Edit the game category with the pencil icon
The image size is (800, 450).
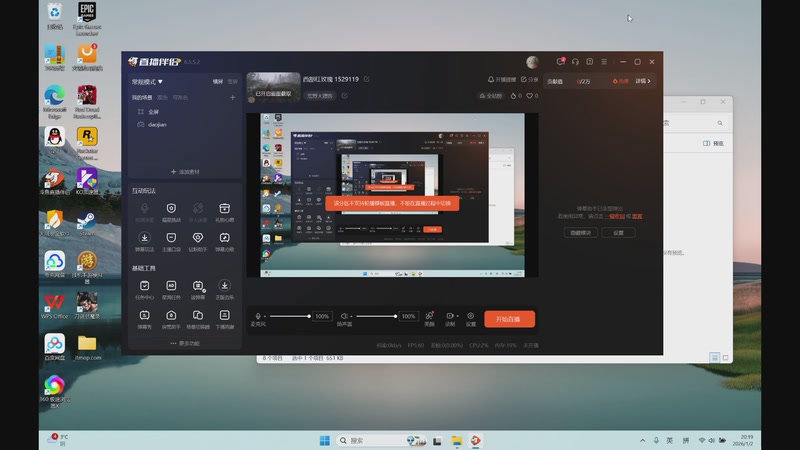pyautogui.click(x=344, y=95)
